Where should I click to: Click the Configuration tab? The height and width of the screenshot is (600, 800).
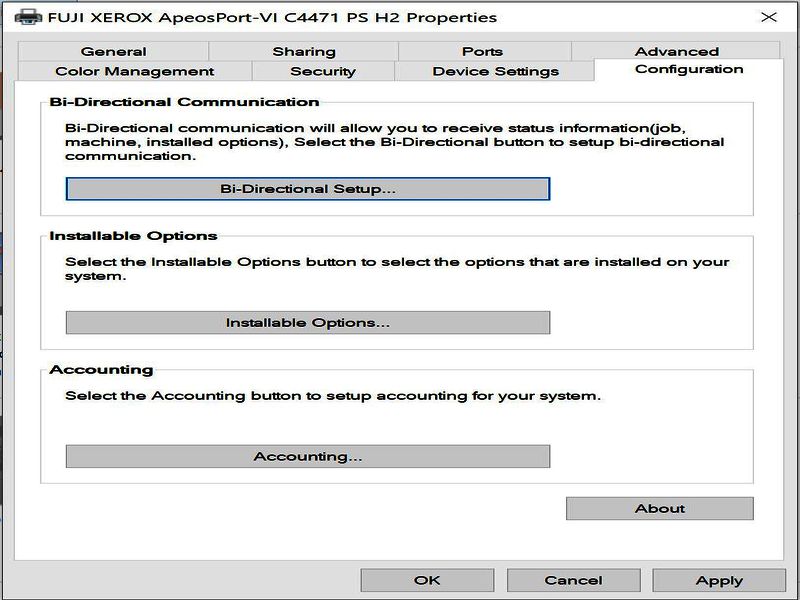[688, 69]
